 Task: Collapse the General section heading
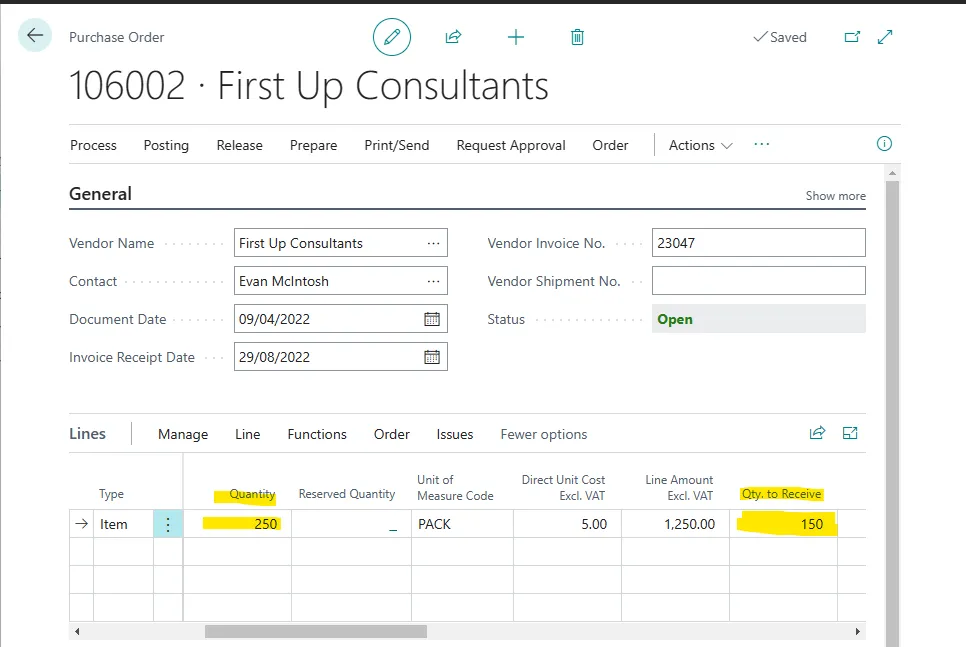click(x=100, y=194)
